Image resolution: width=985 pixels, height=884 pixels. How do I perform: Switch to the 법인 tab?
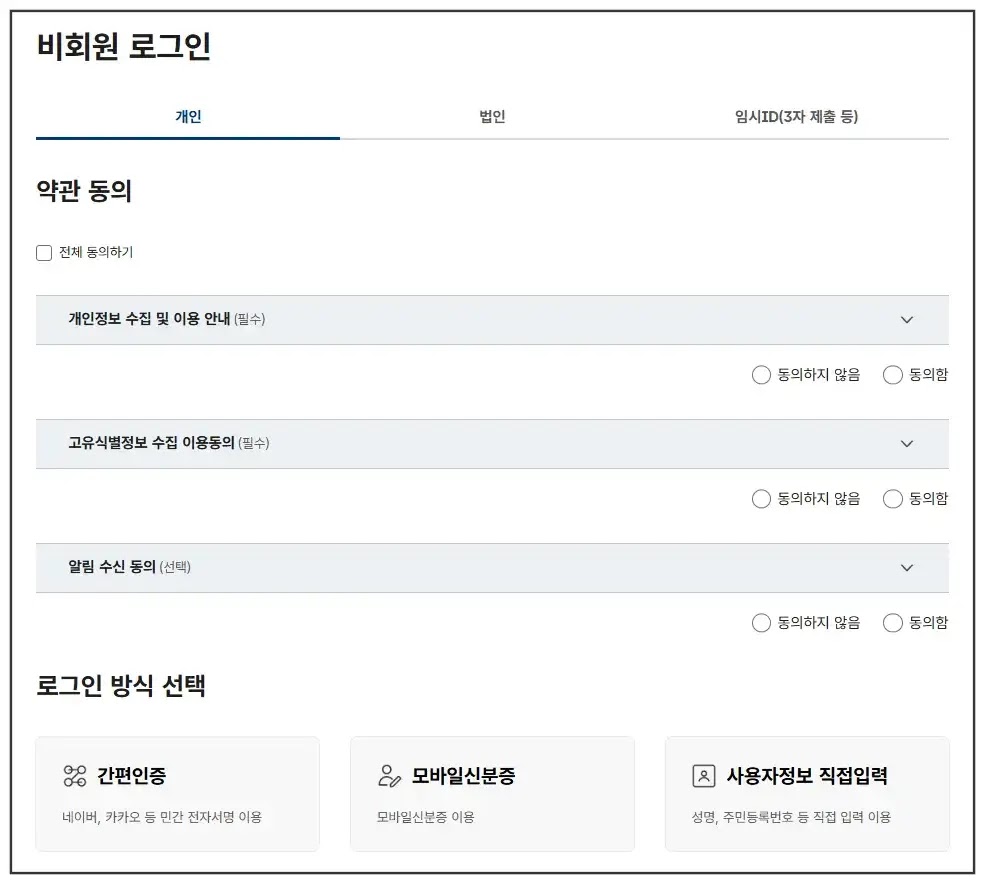(x=492, y=117)
